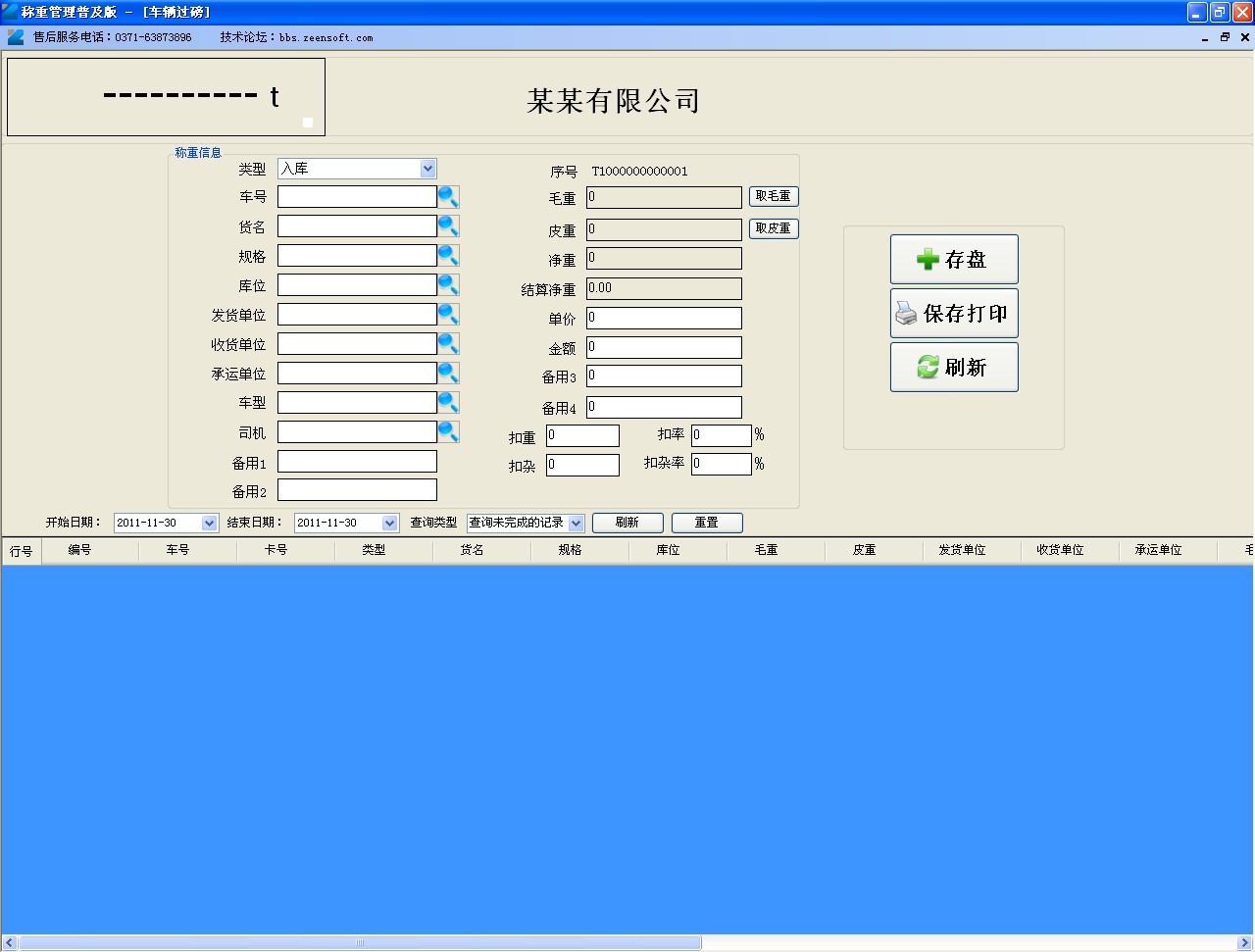
Task: Click the 承运单位 column header in the table
Action: click(x=1168, y=551)
